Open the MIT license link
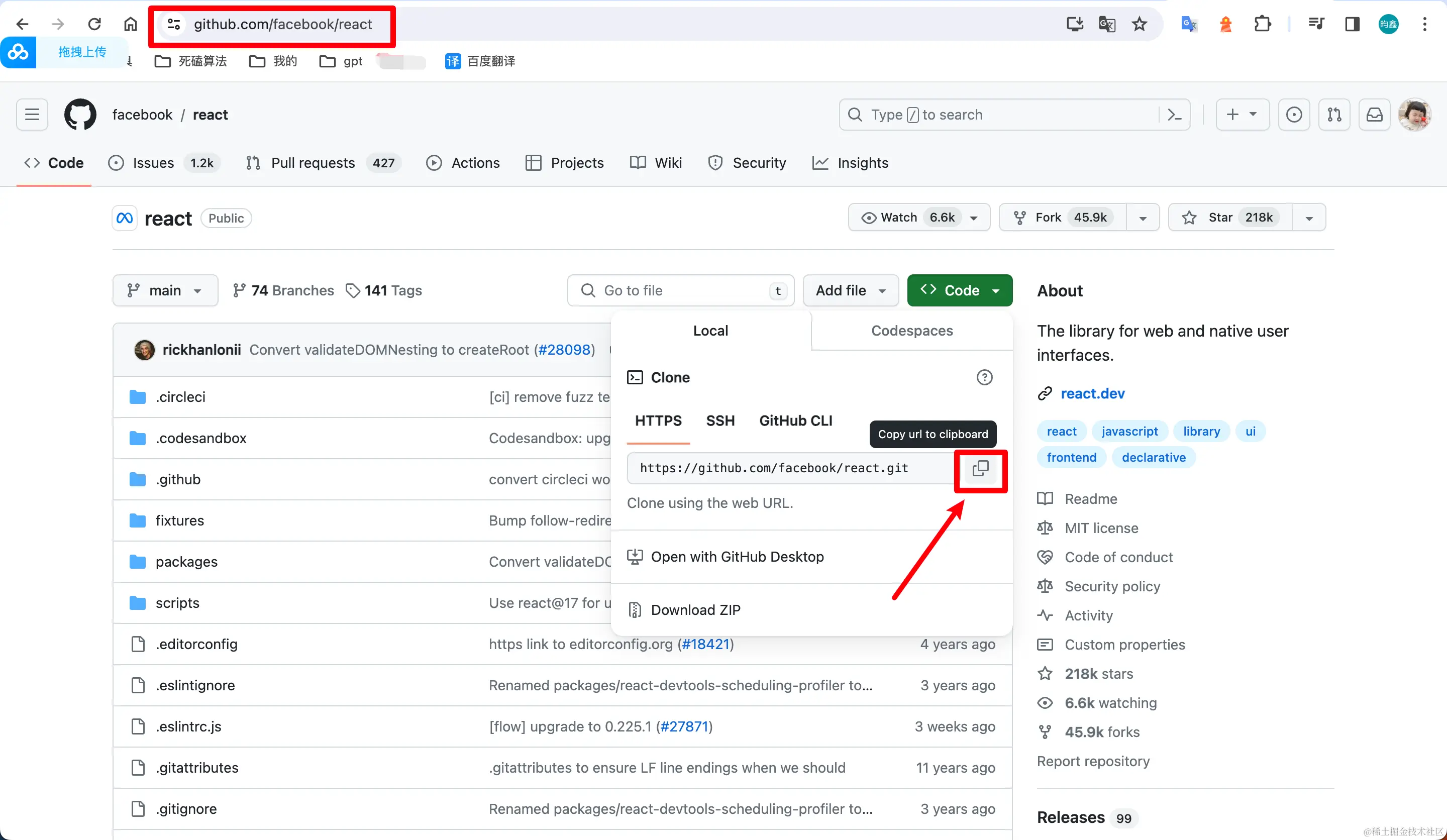The image size is (1447, 840). click(1101, 528)
